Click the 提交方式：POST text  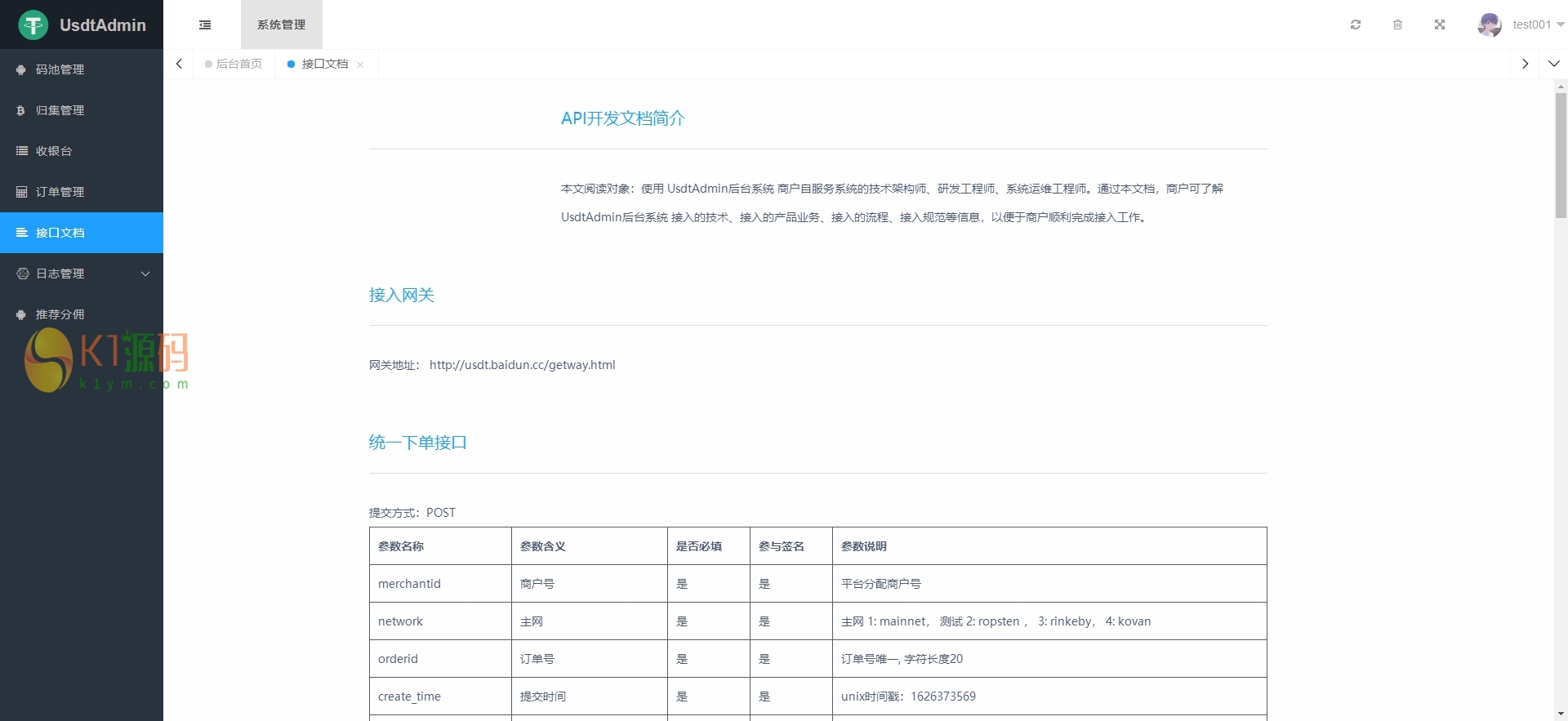pyautogui.click(x=412, y=513)
